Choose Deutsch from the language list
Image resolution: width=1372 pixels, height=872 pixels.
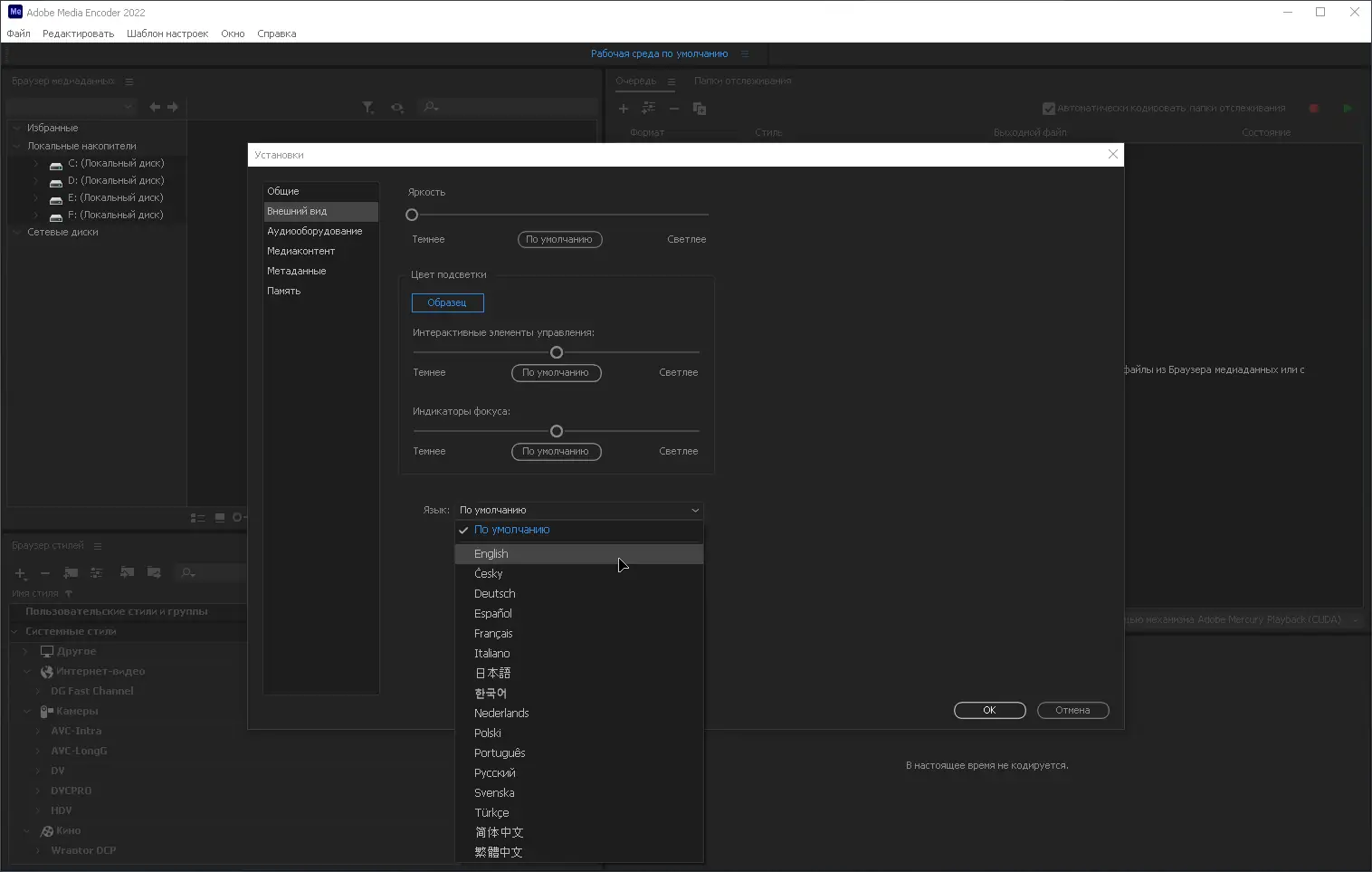[x=579, y=594]
